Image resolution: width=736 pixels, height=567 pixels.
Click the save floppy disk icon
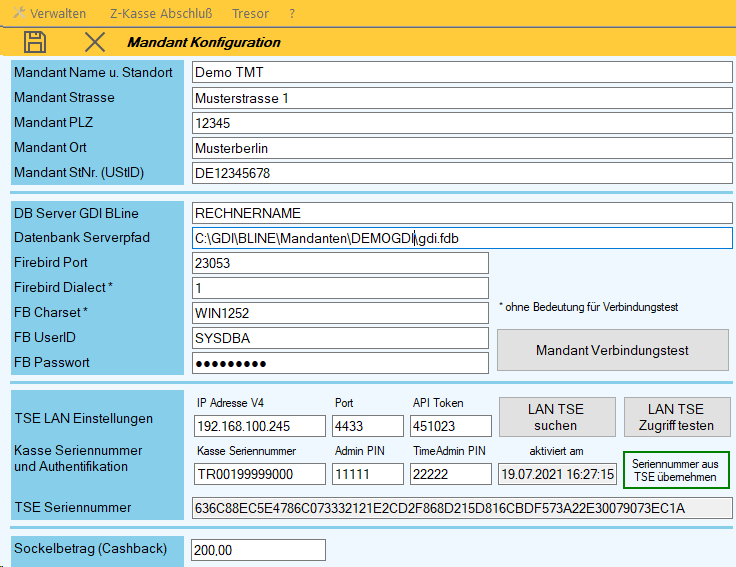click(x=35, y=42)
